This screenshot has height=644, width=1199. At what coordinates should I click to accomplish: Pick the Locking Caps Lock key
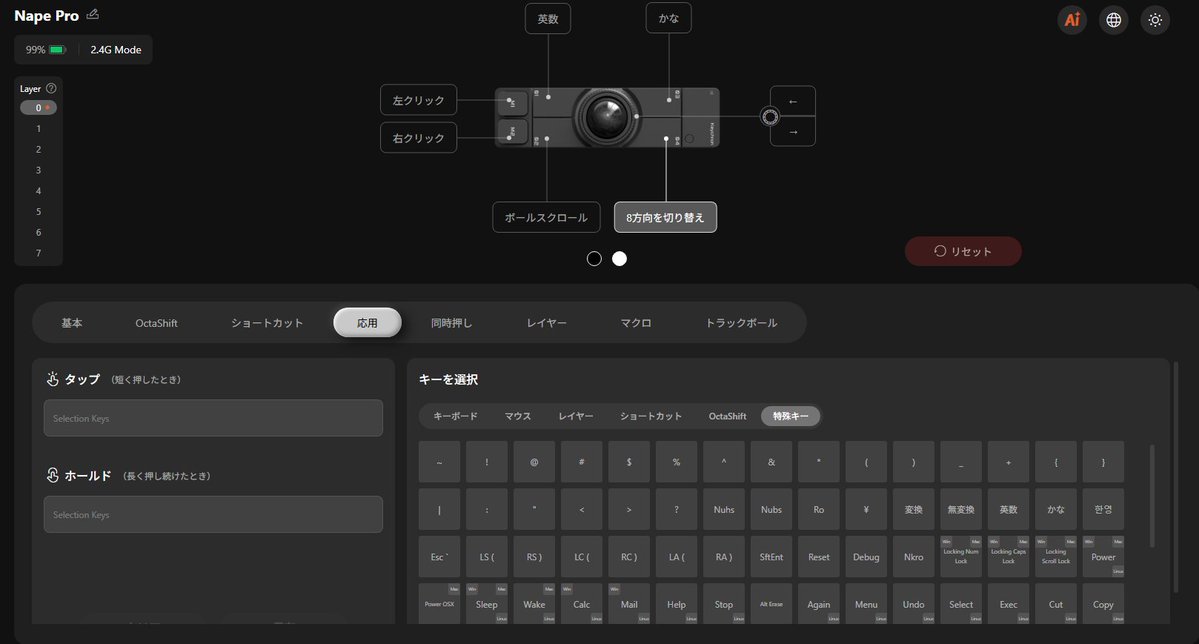[x=1008, y=557]
